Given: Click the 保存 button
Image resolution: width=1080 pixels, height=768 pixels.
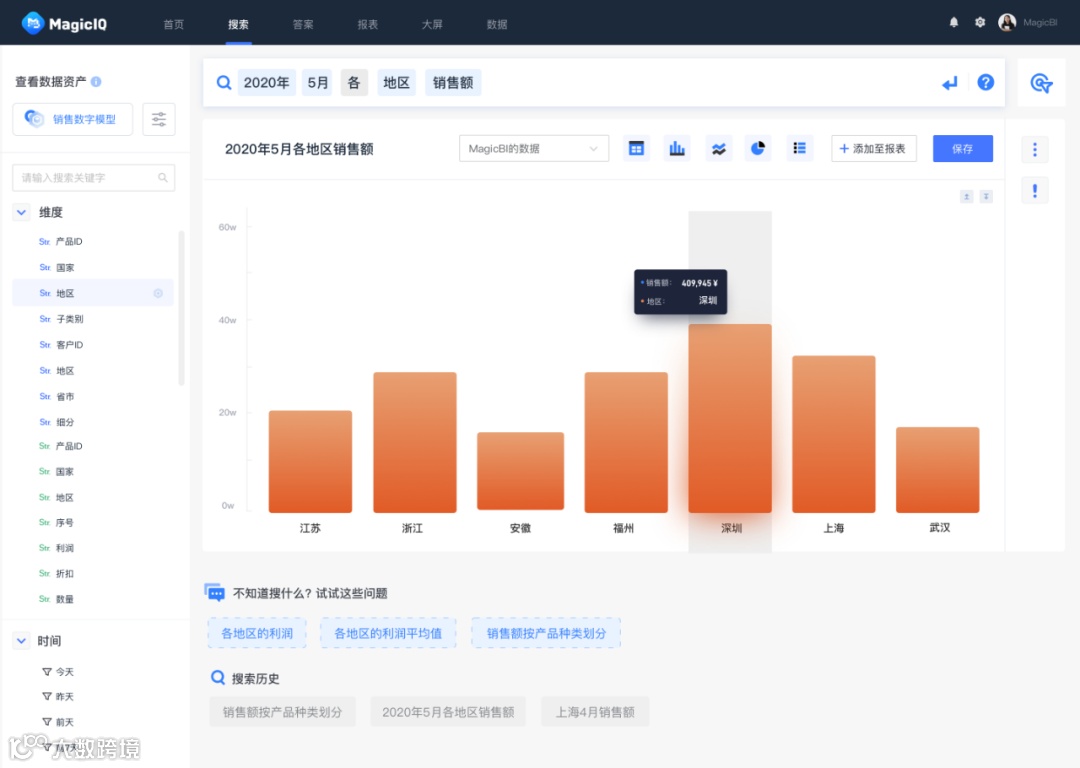Looking at the screenshot, I should point(962,149).
